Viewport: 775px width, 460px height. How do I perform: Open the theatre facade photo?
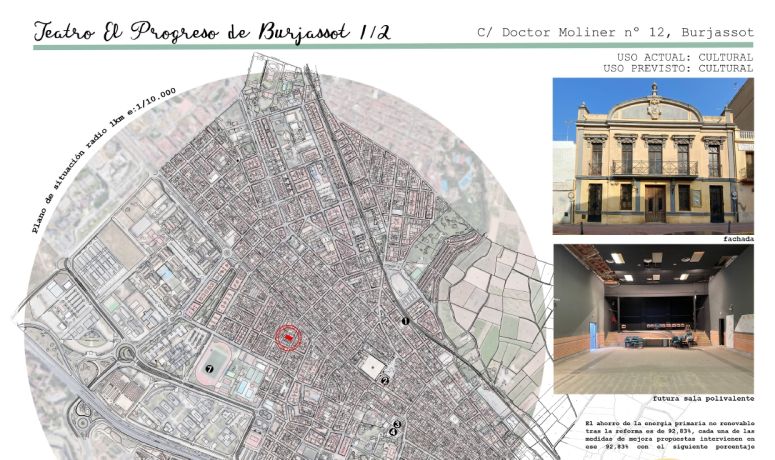[653, 156]
